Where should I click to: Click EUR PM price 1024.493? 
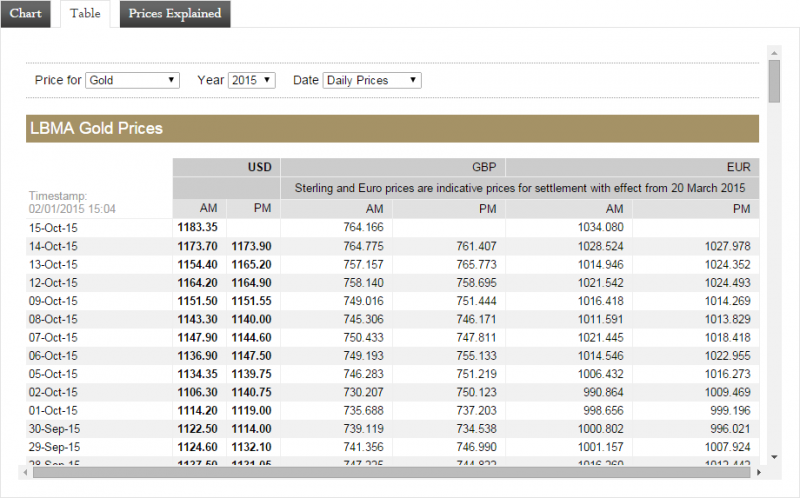point(728,283)
